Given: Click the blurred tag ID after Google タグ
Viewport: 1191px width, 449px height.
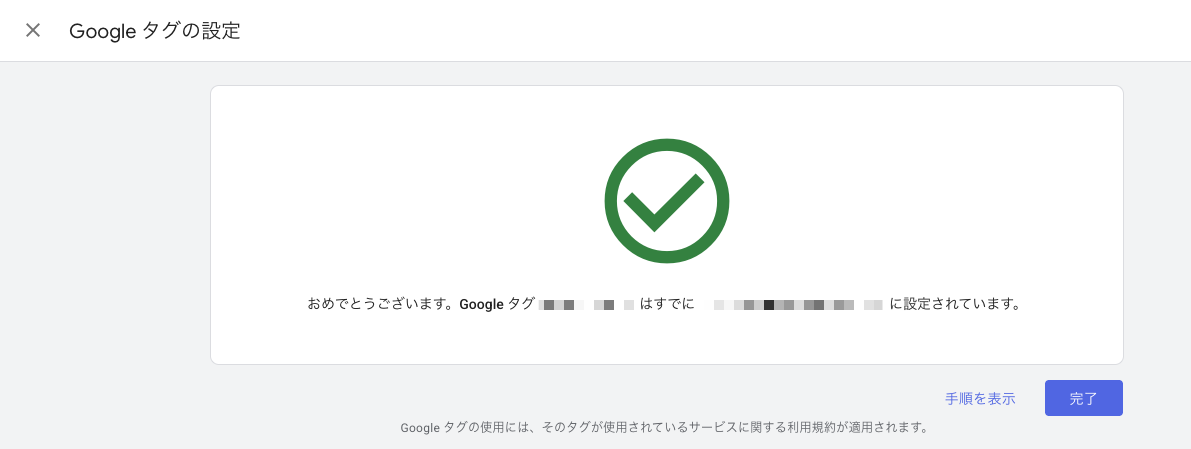Looking at the screenshot, I should coord(586,304).
